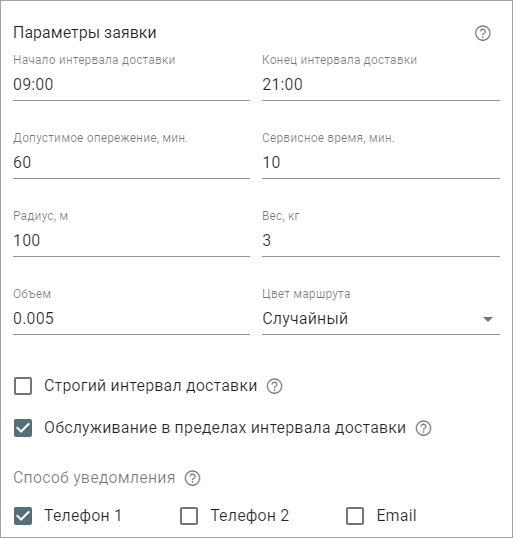The height and width of the screenshot is (538, 513).
Task: Click the Объем input field
Action: pos(131,318)
